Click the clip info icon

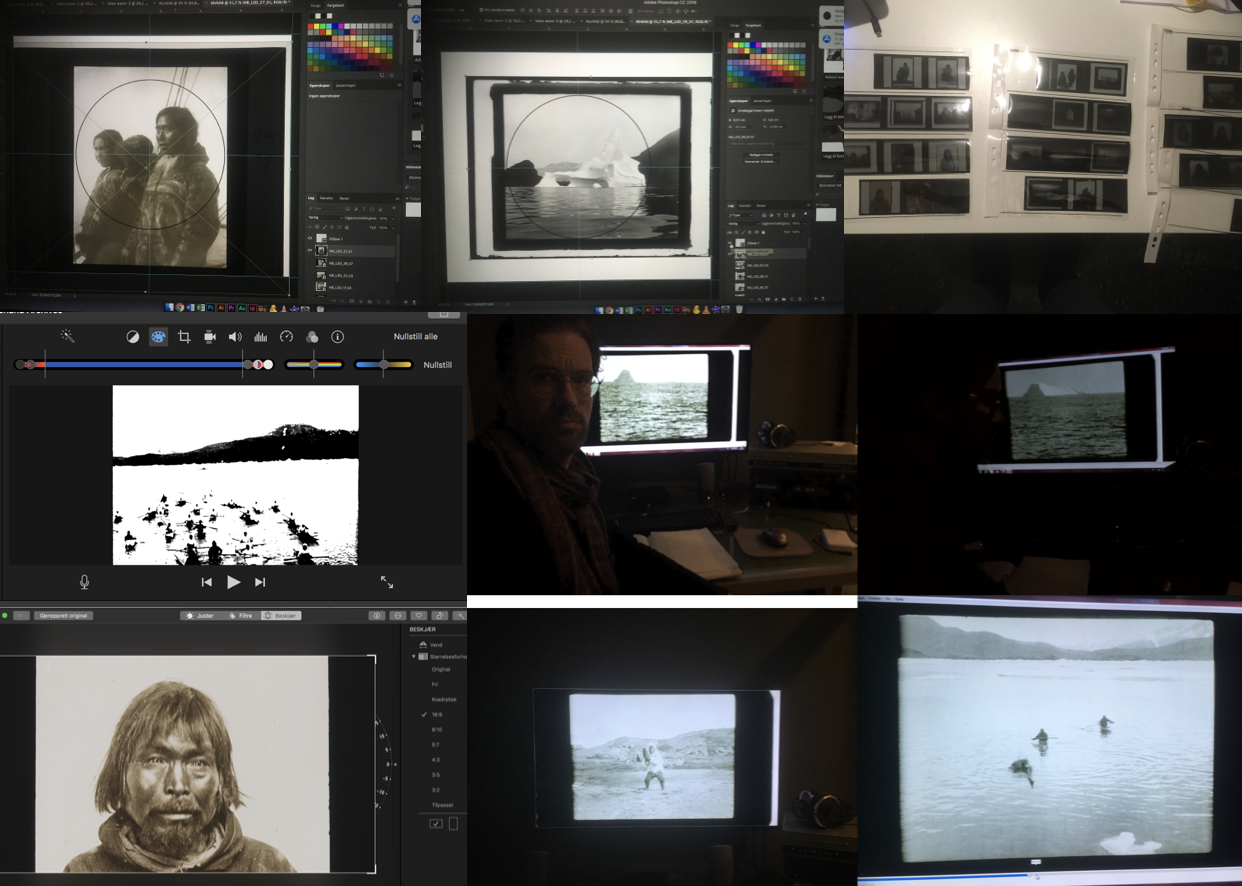(337, 337)
